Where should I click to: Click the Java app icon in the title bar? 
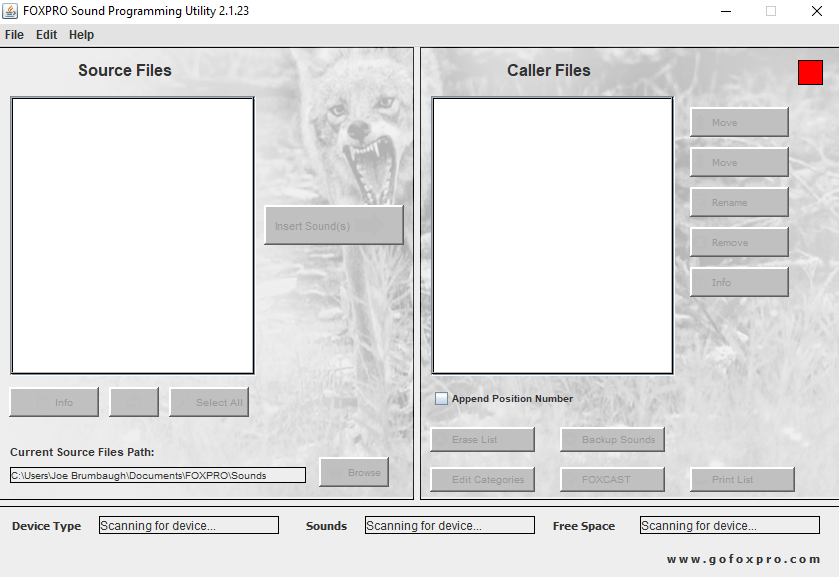(10, 11)
